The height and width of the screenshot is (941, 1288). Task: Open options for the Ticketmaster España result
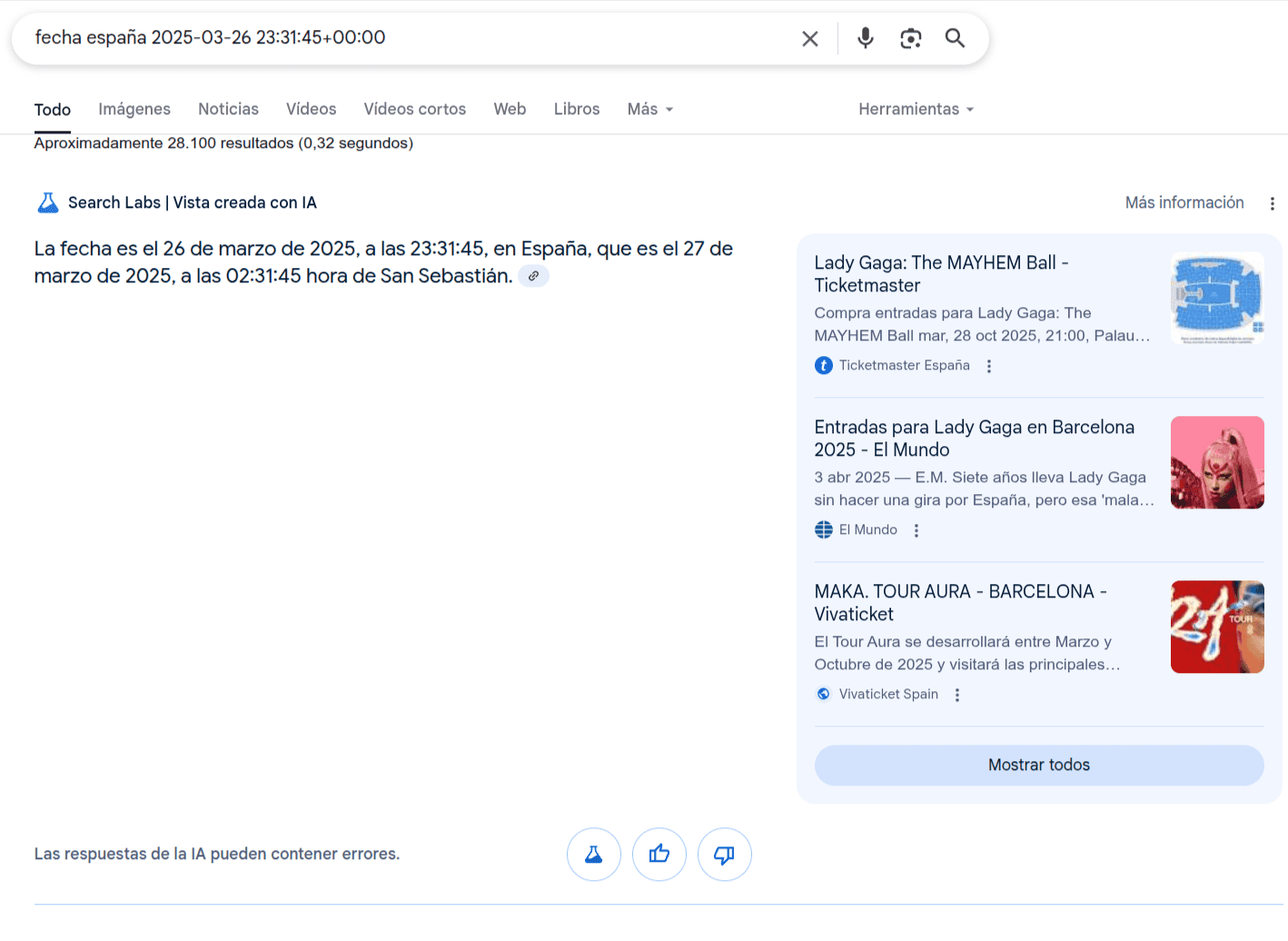click(x=989, y=366)
